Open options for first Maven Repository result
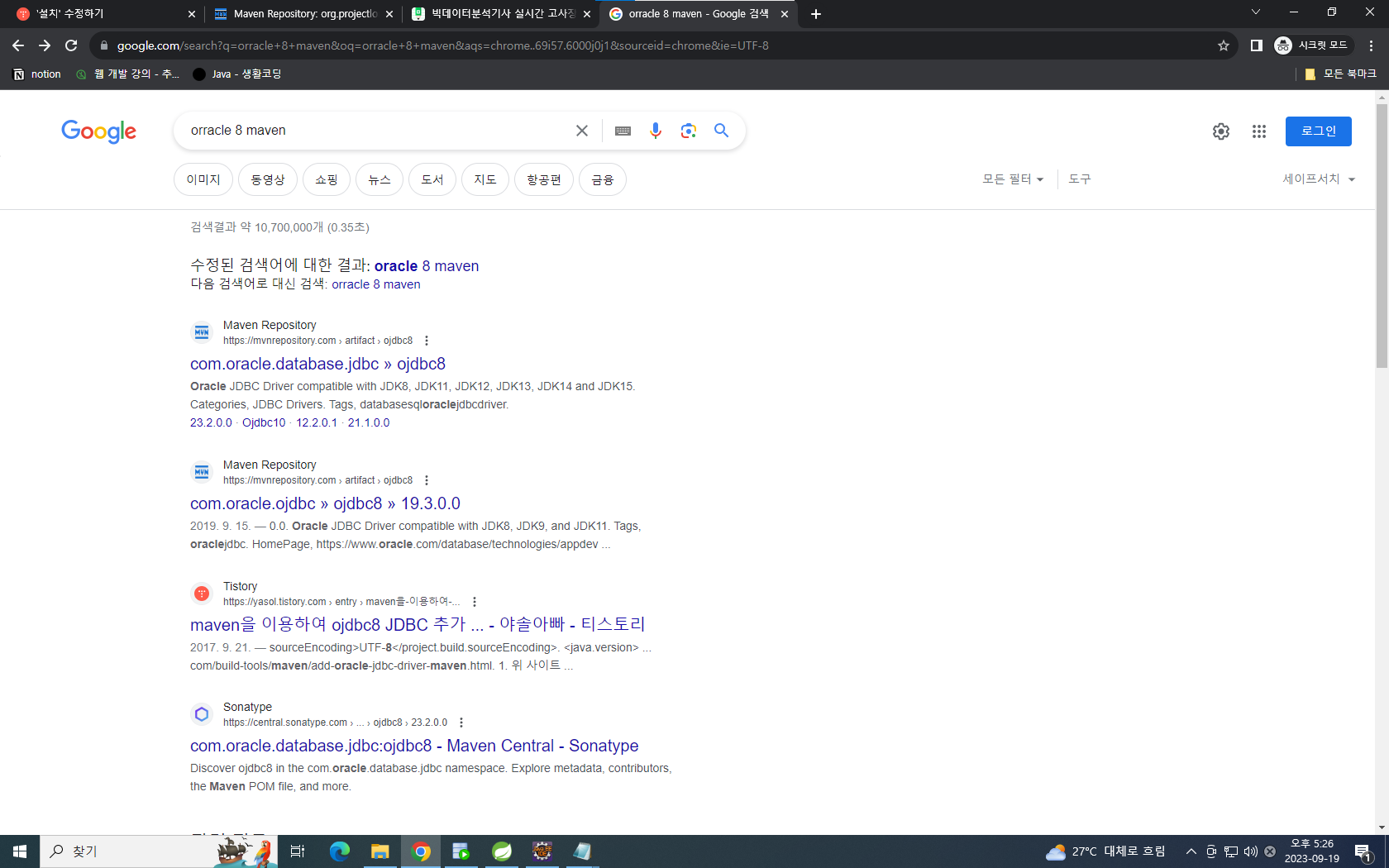The height and width of the screenshot is (868, 1389). point(427,341)
